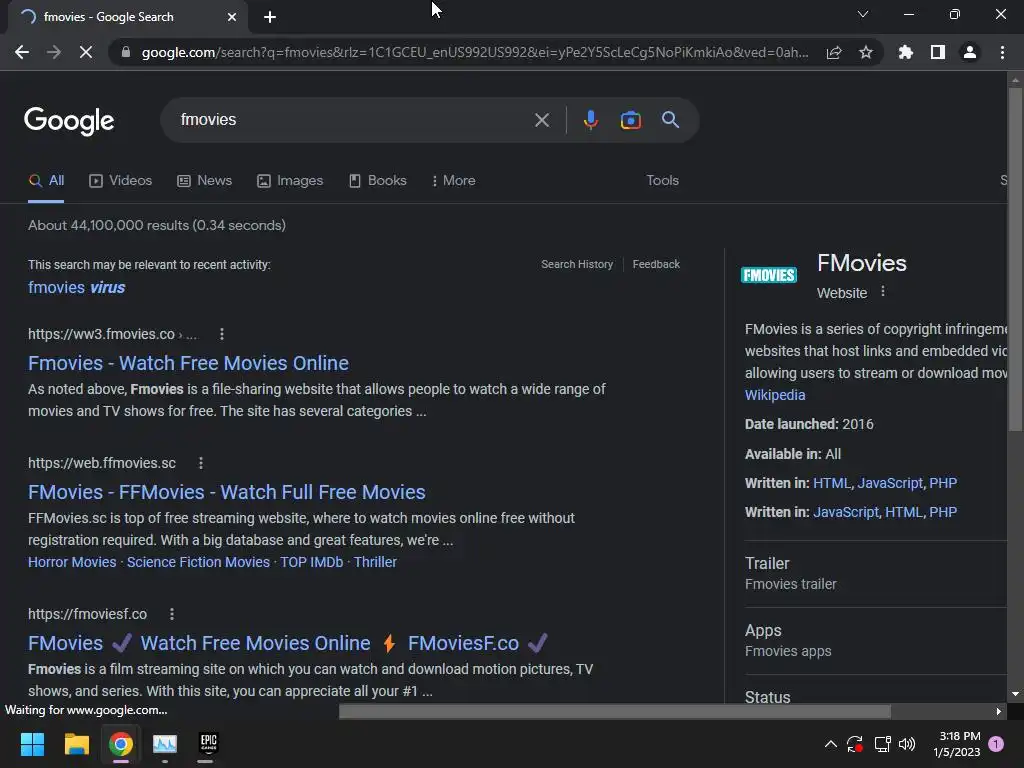This screenshot has width=1024, height=768.
Task: Click the horizontal scrollbar thumb
Action: tap(615, 711)
